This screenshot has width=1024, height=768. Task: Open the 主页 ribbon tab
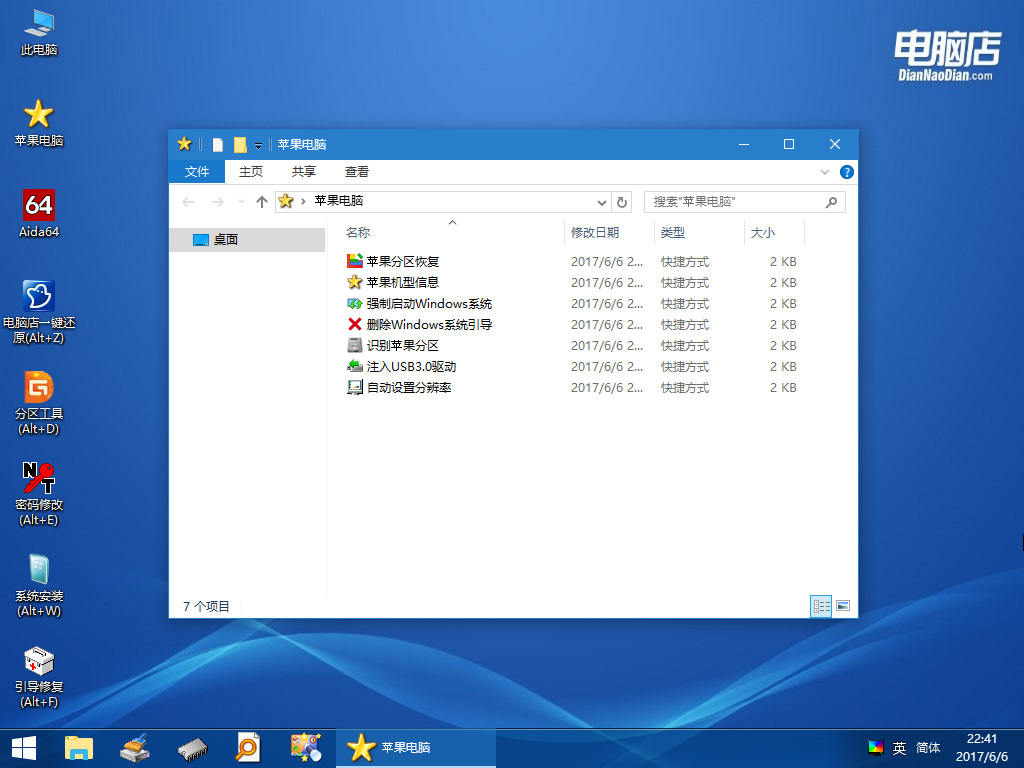point(251,172)
